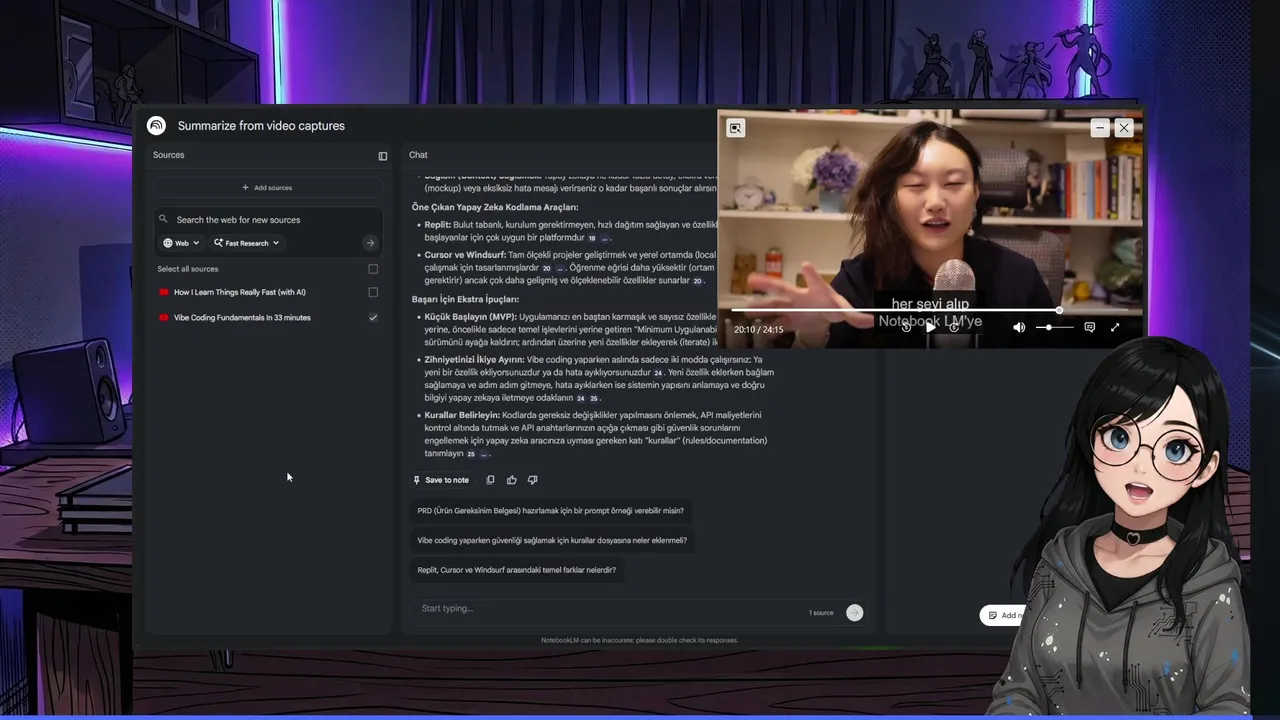Open the Vibe Coding Fundamentals In 33 minutes source
Viewport: 1280px width, 720px height.
(242, 317)
